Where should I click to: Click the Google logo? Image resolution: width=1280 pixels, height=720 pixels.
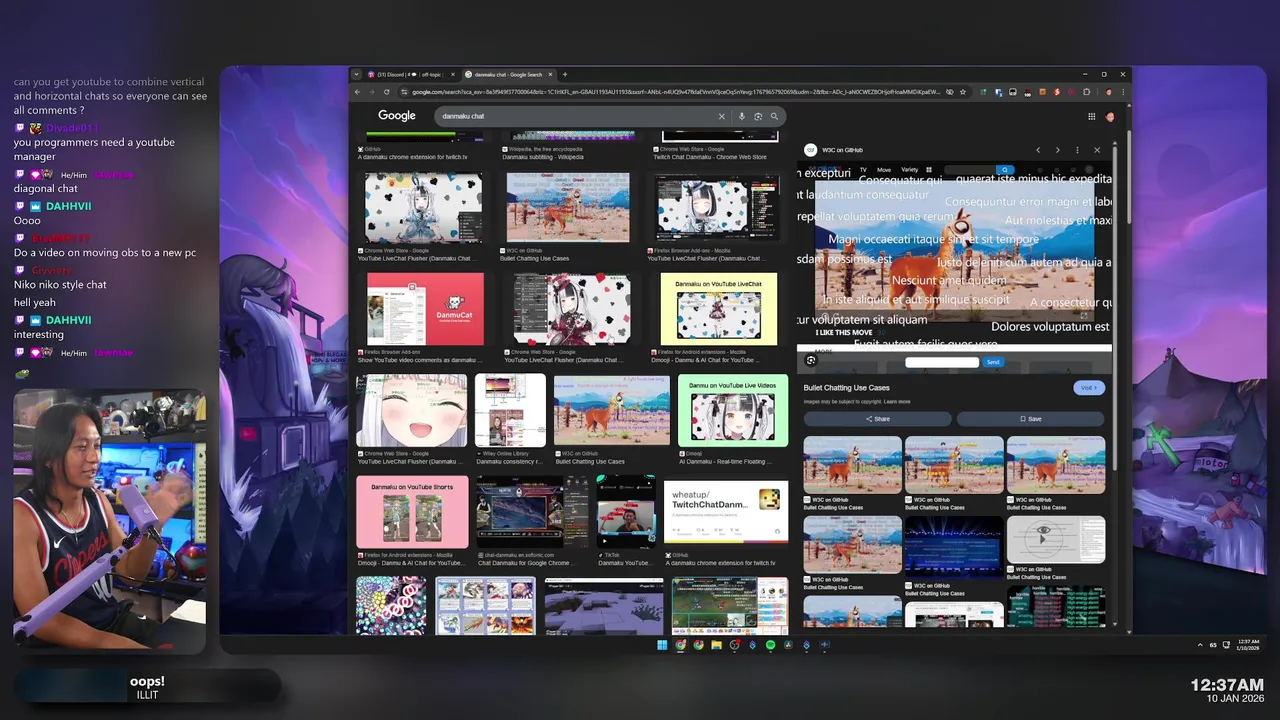click(x=397, y=116)
